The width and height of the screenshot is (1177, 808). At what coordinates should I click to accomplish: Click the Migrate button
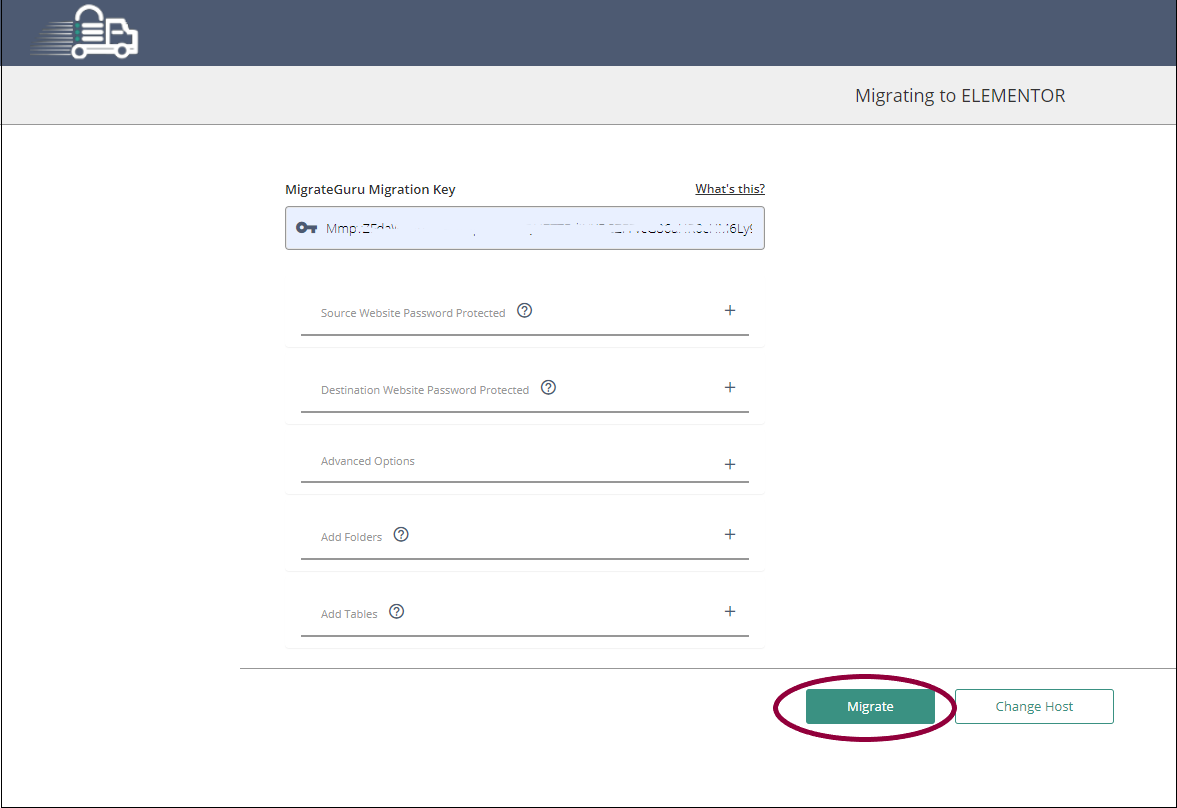point(870,706)
